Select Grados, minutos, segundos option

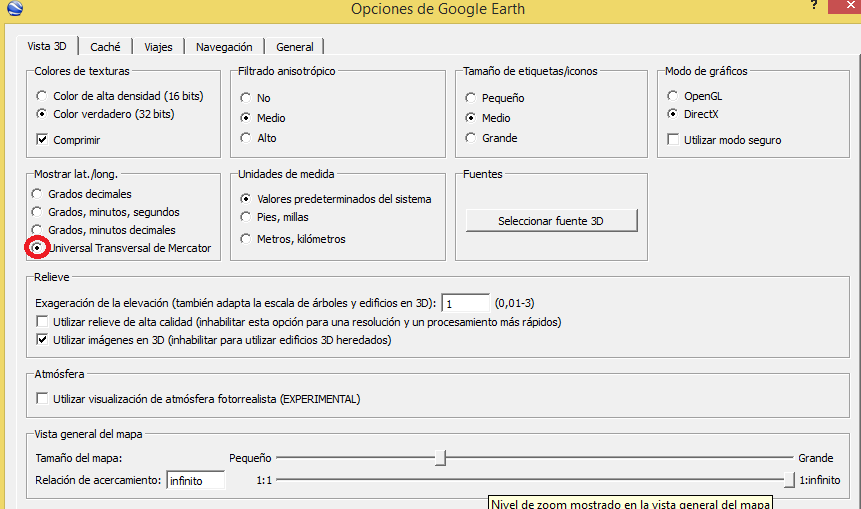point(37,212)
